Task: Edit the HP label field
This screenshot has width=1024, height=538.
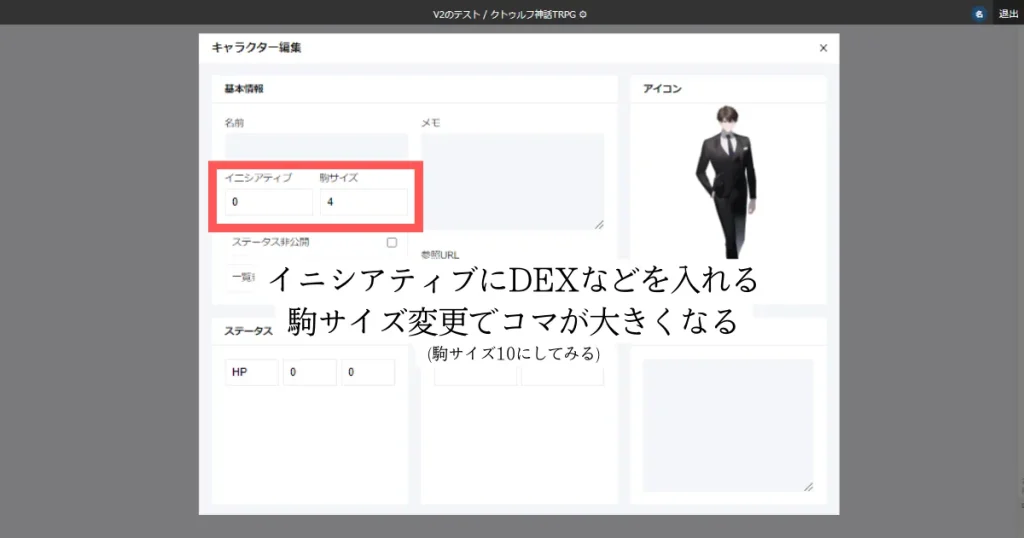Action: tap(252, 372)
